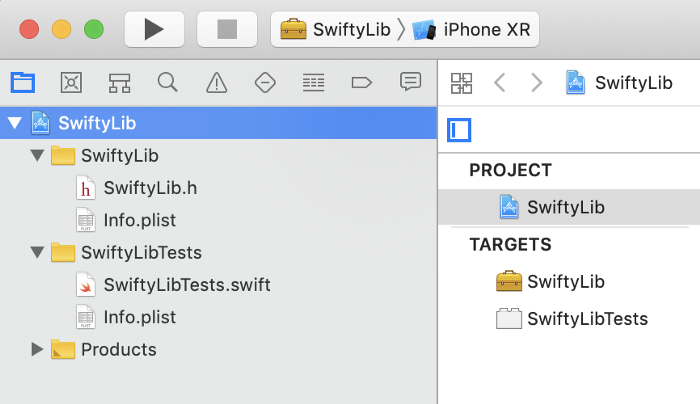Click the Run (play) button
700x404 pixels.
coord(154,29)
